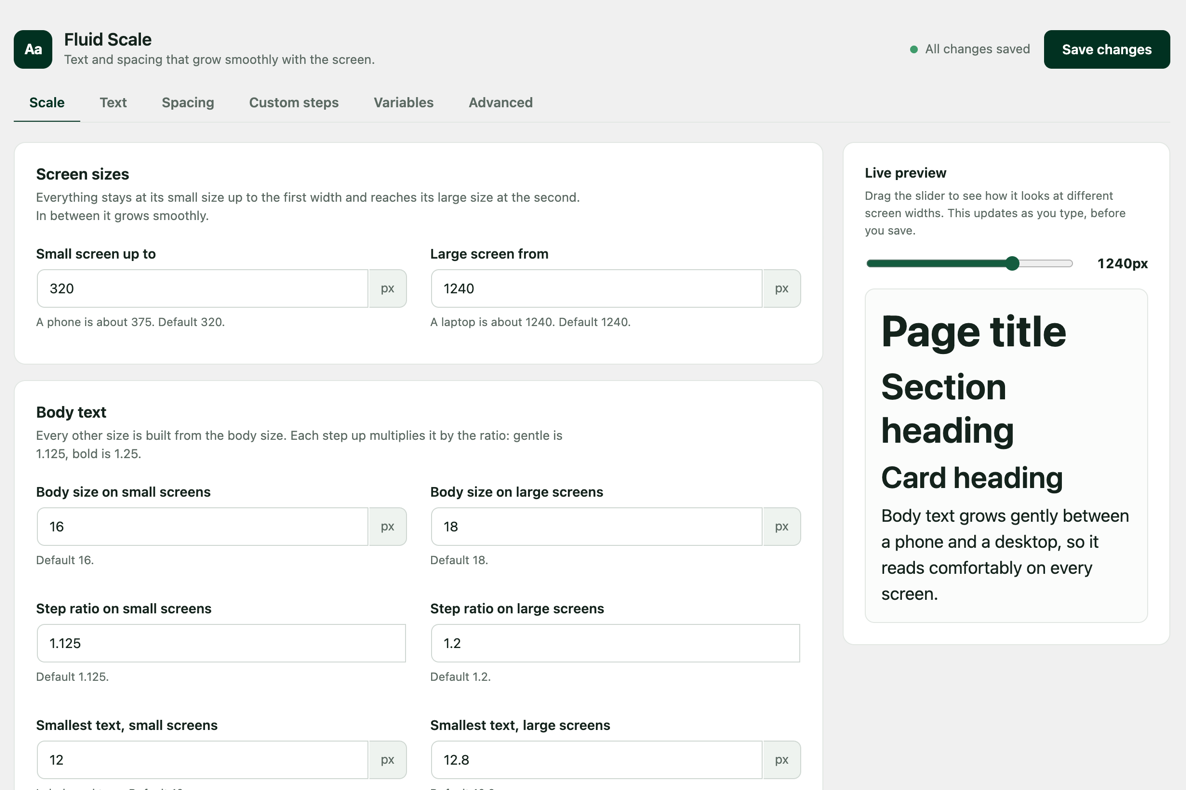Viewport: 1186px width, 790px height.
Task: Switch to the Scale tab
Action: pos(47,102)
